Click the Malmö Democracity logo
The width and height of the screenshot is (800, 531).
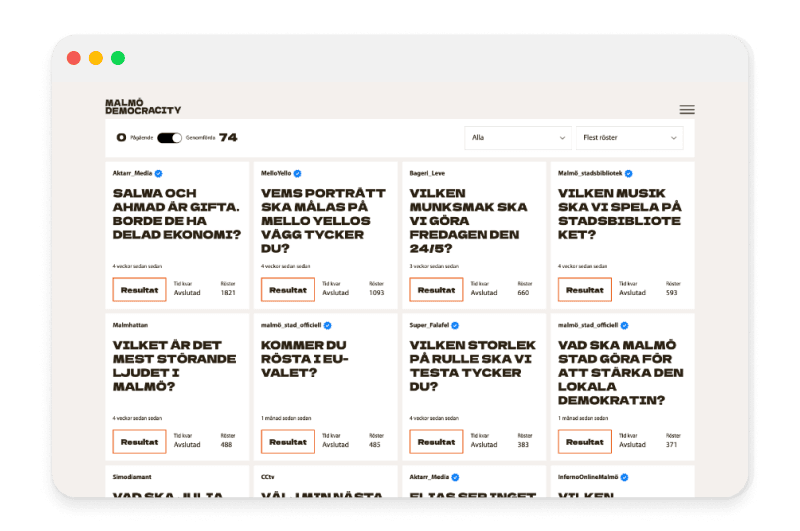(142, 107)
